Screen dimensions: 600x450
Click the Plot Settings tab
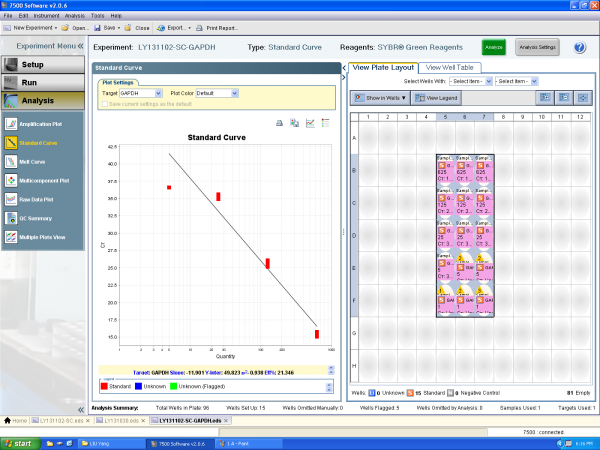[x=118, y=82]
